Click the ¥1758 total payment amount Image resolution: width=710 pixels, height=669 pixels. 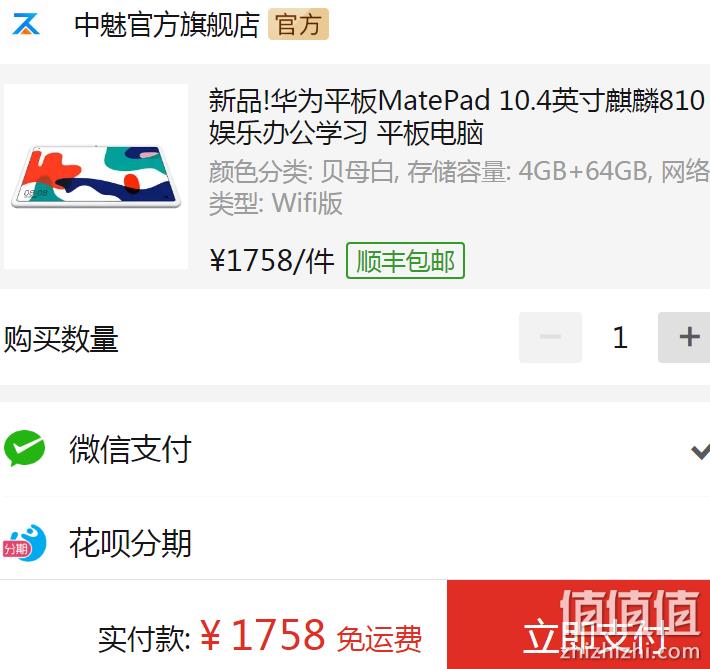click(x=262, y=635)
